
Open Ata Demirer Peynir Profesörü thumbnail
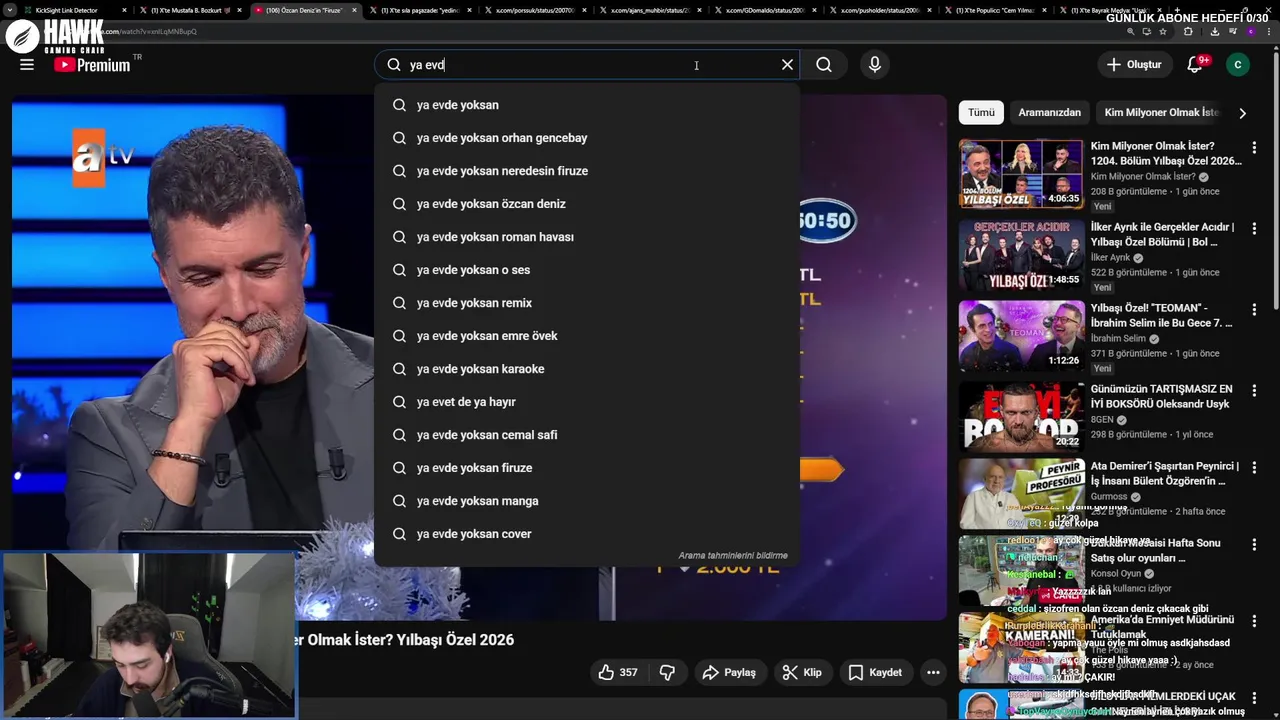[1021, 493]
